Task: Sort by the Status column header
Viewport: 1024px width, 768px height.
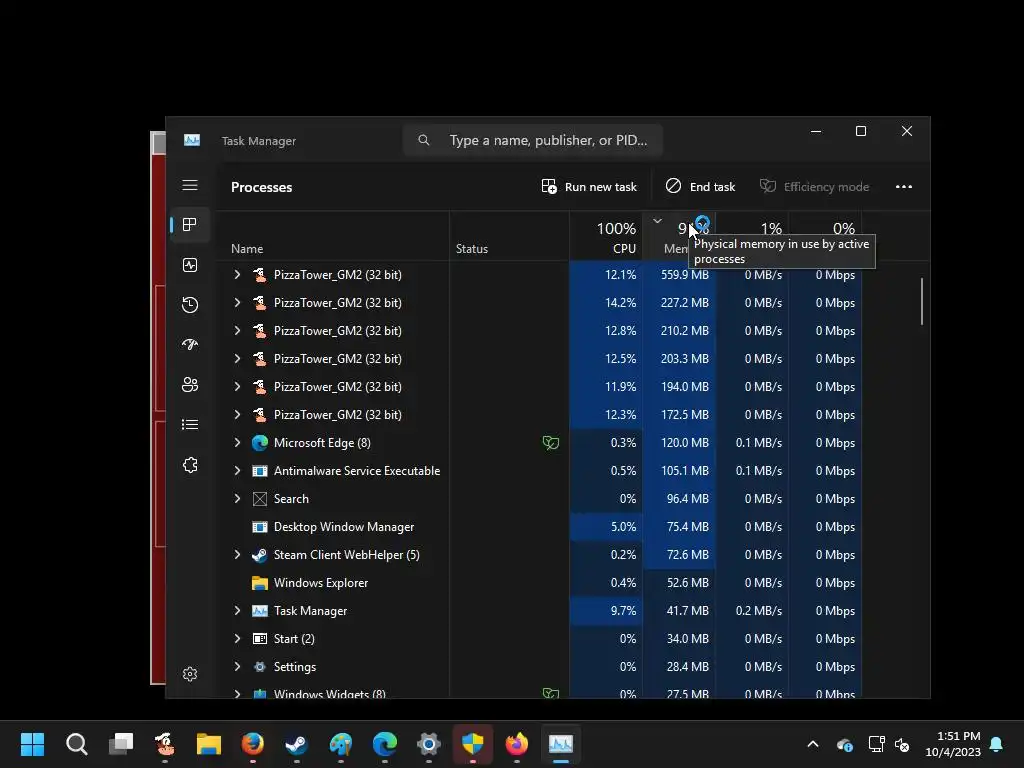Action: 509,236
